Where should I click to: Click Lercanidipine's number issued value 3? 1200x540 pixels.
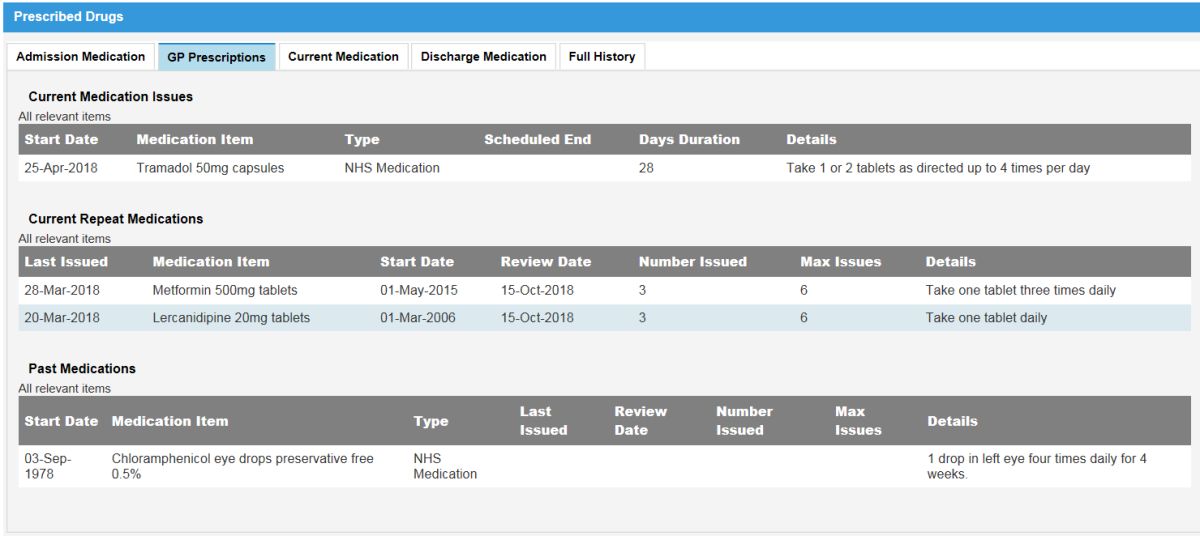pyautogui.click(x=643, y=318)
